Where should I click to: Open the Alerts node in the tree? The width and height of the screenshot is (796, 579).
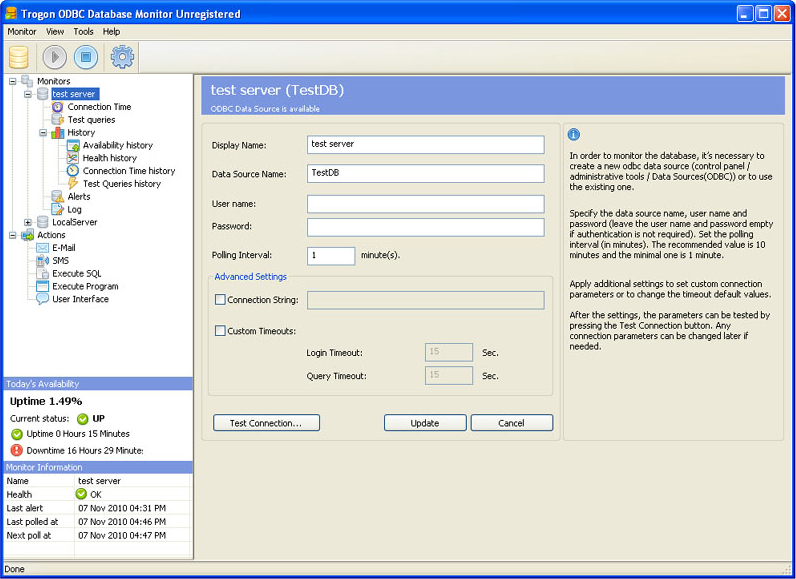78,197
